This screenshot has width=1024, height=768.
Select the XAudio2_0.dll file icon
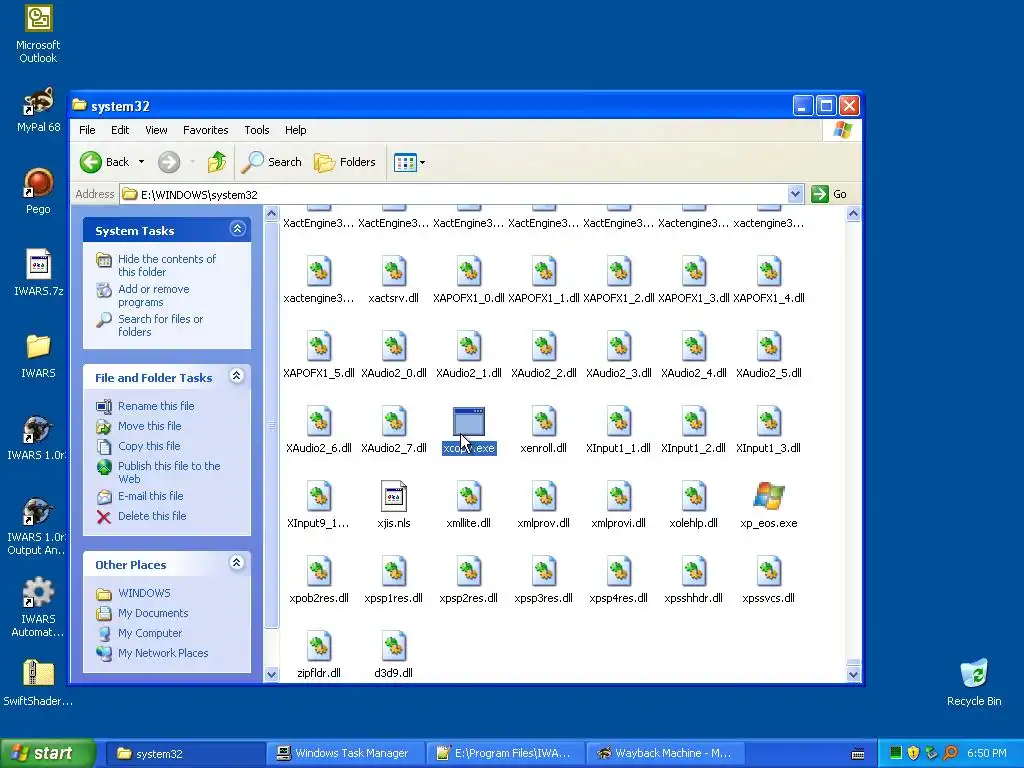pyautogui.click(x=394, y=347)
